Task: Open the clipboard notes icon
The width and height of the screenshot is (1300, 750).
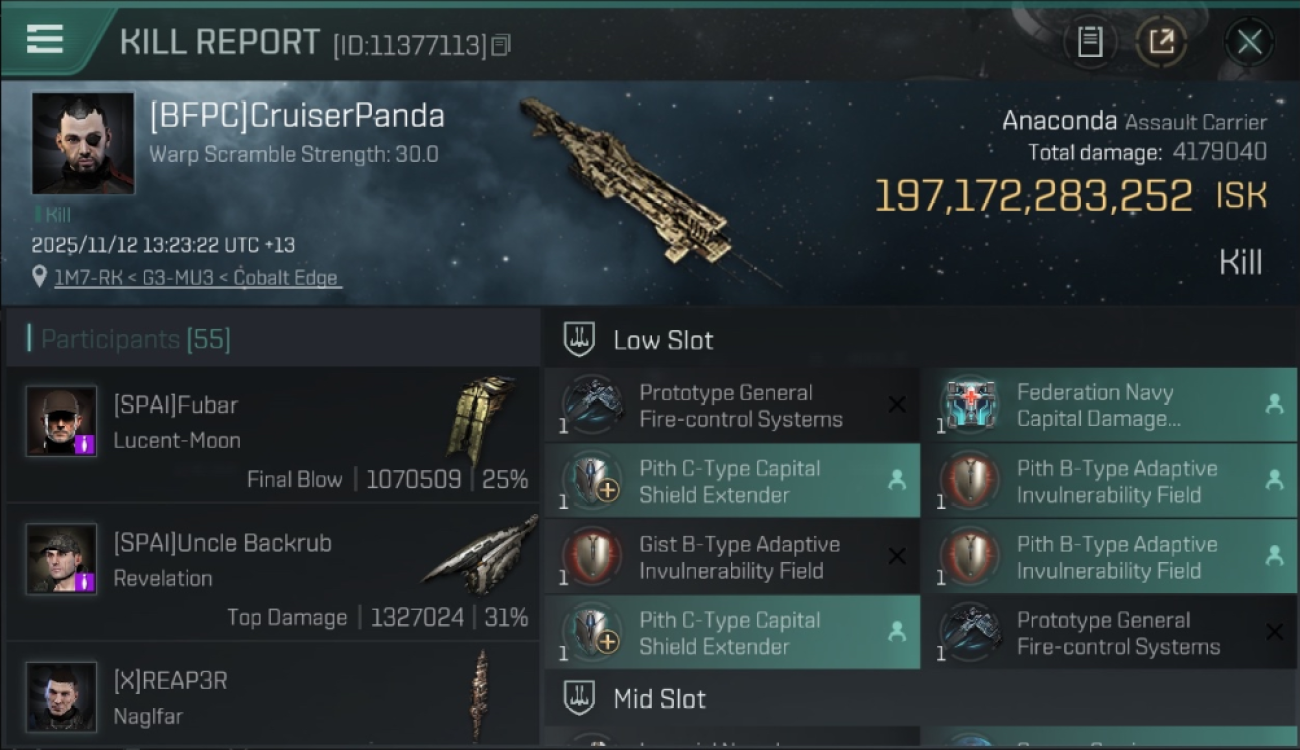Action: [x=1089, y=42]
